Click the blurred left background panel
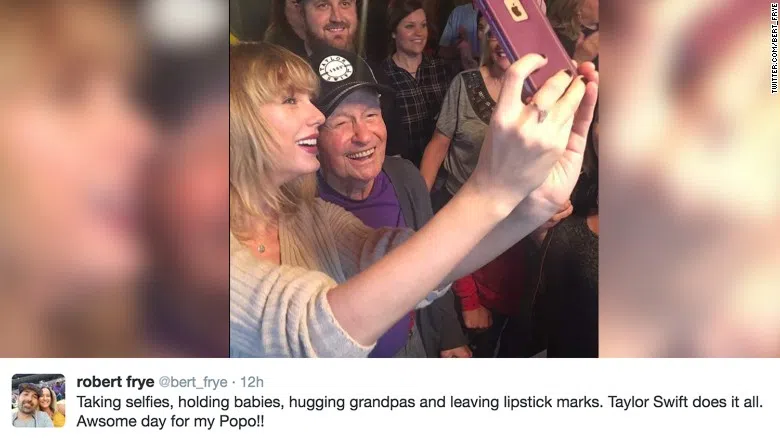780x438 pixels. pyautogui.click(x=114, y=179)
